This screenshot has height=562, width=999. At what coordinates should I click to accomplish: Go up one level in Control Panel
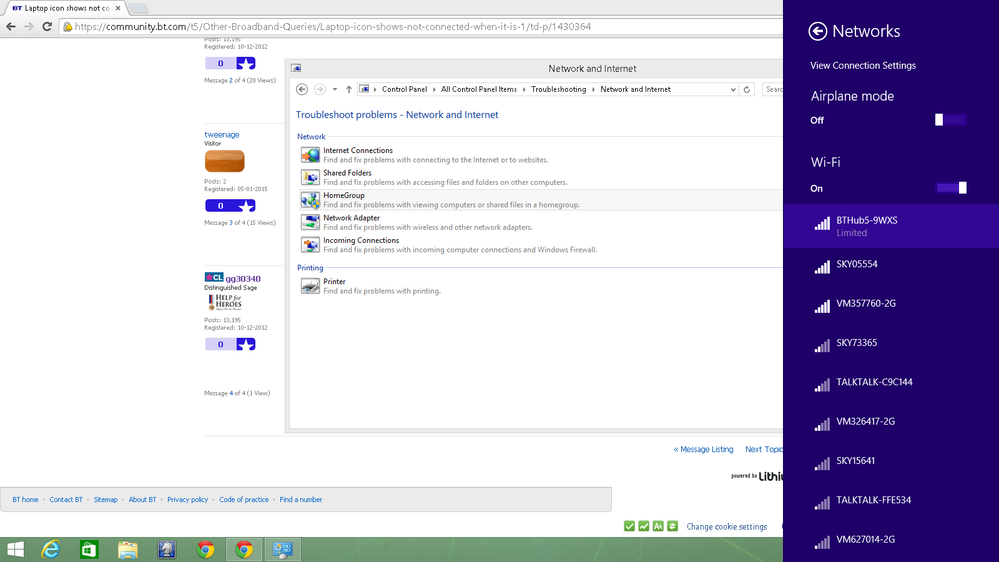349,89
